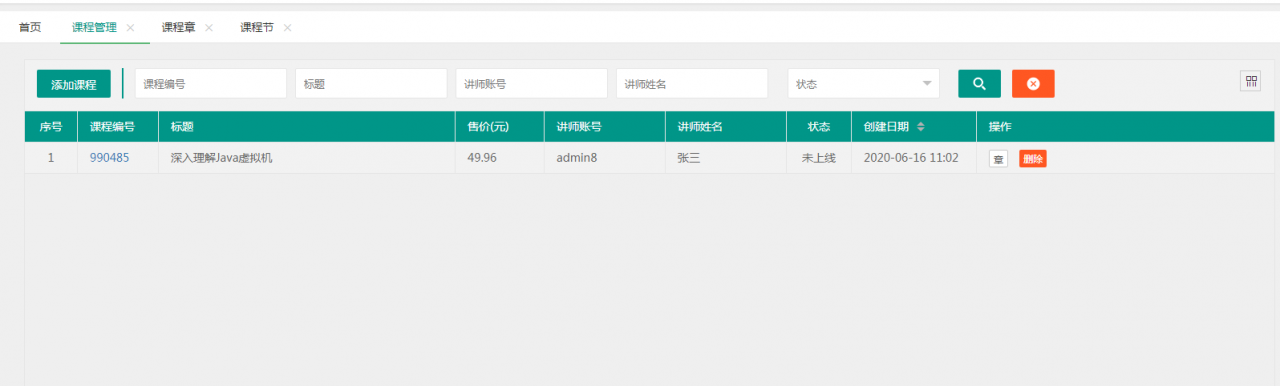The height and width of the screenshot is (386, 1280).
Task: Focus the 课程编号 search field
Action: (211, 84)
